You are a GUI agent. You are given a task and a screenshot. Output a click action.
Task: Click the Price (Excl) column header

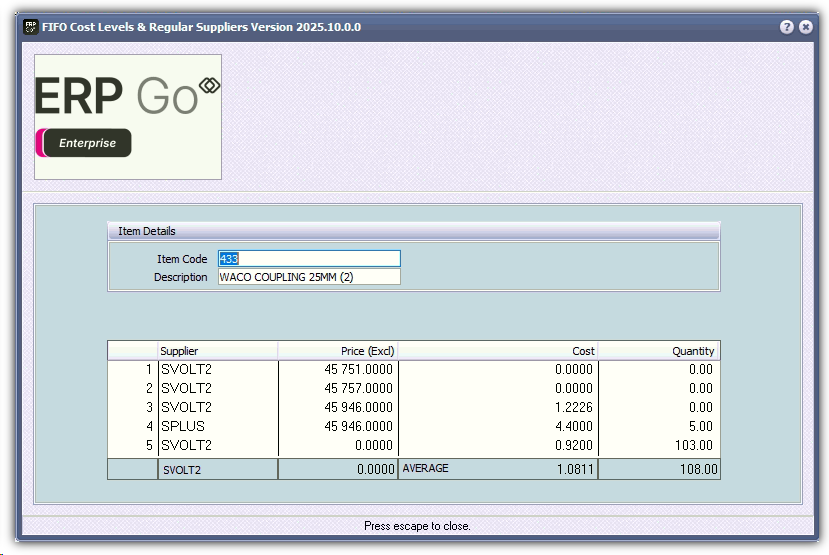[337, 351]
